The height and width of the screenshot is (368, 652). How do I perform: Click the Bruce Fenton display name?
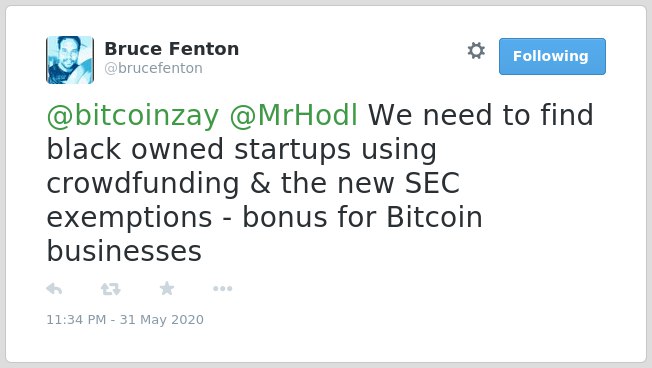(x=172, y=49)
